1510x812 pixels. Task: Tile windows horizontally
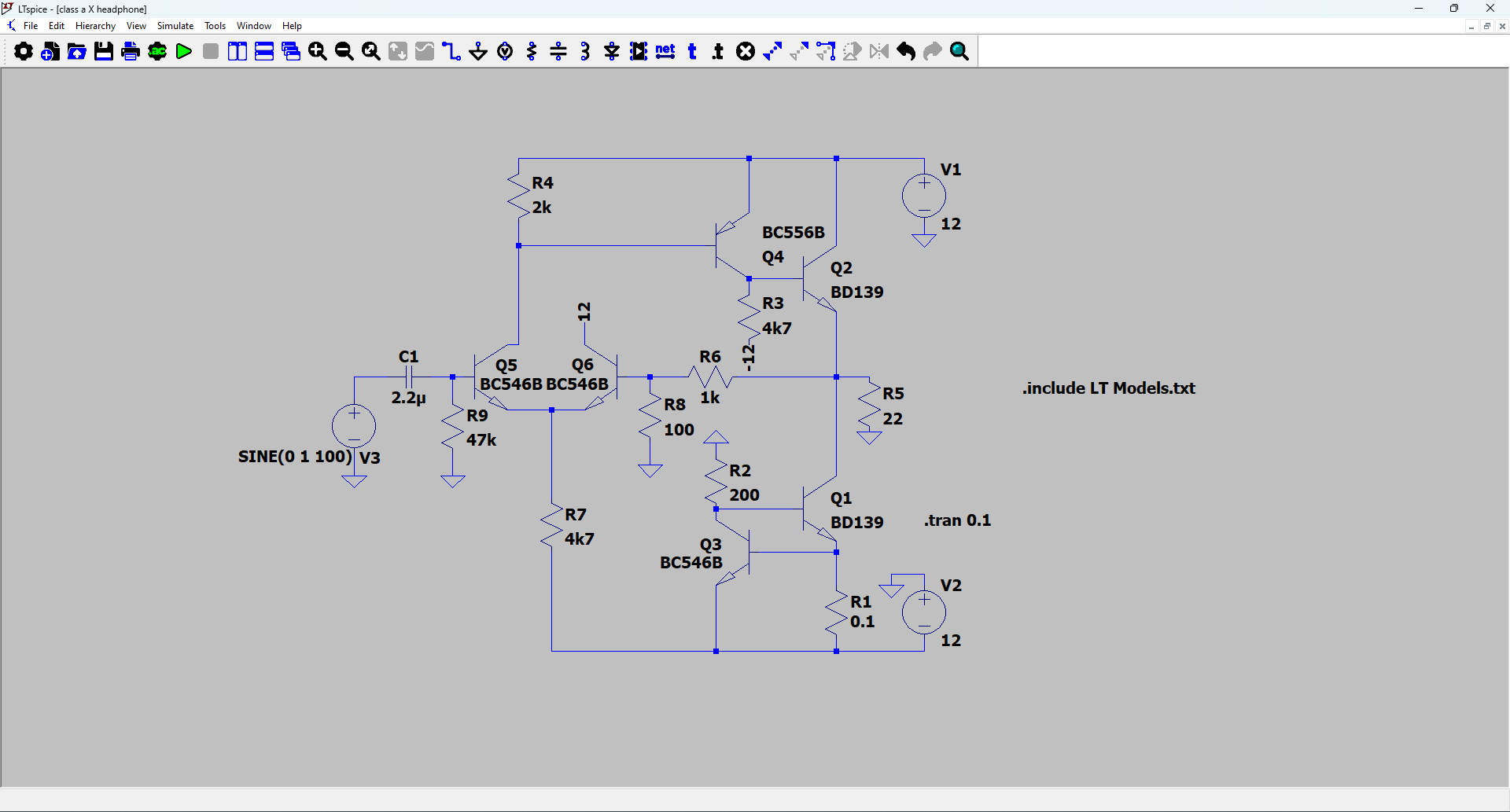point(264,52)
